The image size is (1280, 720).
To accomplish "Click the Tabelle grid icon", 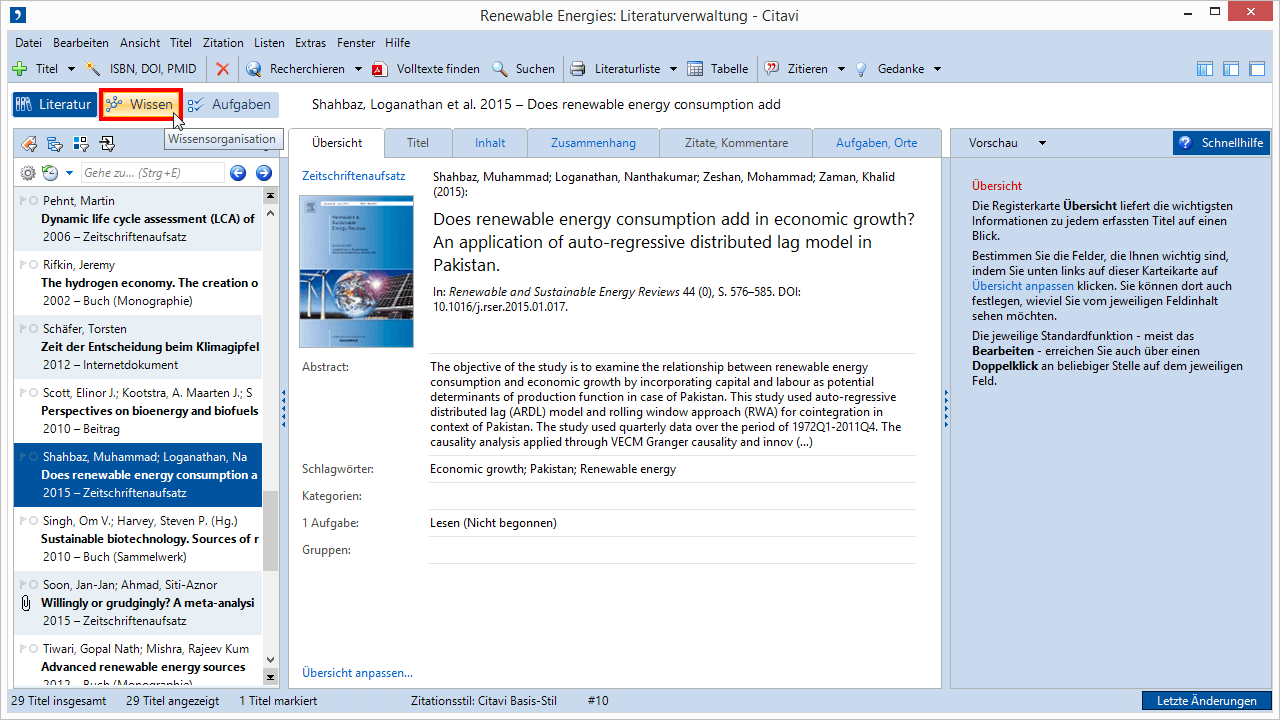I will point(696,69).
